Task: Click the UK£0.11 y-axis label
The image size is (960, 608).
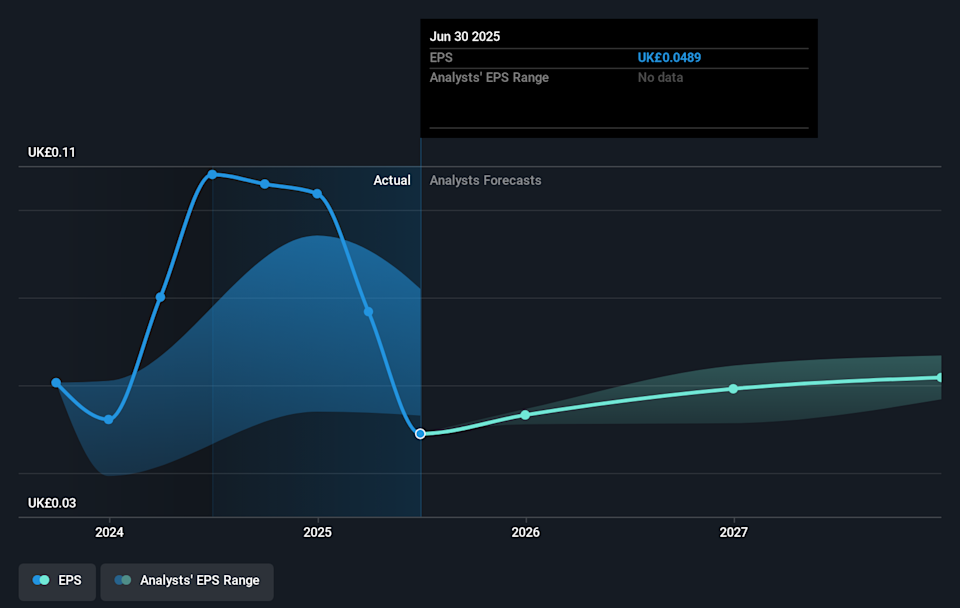Action: tap(52, 153)
